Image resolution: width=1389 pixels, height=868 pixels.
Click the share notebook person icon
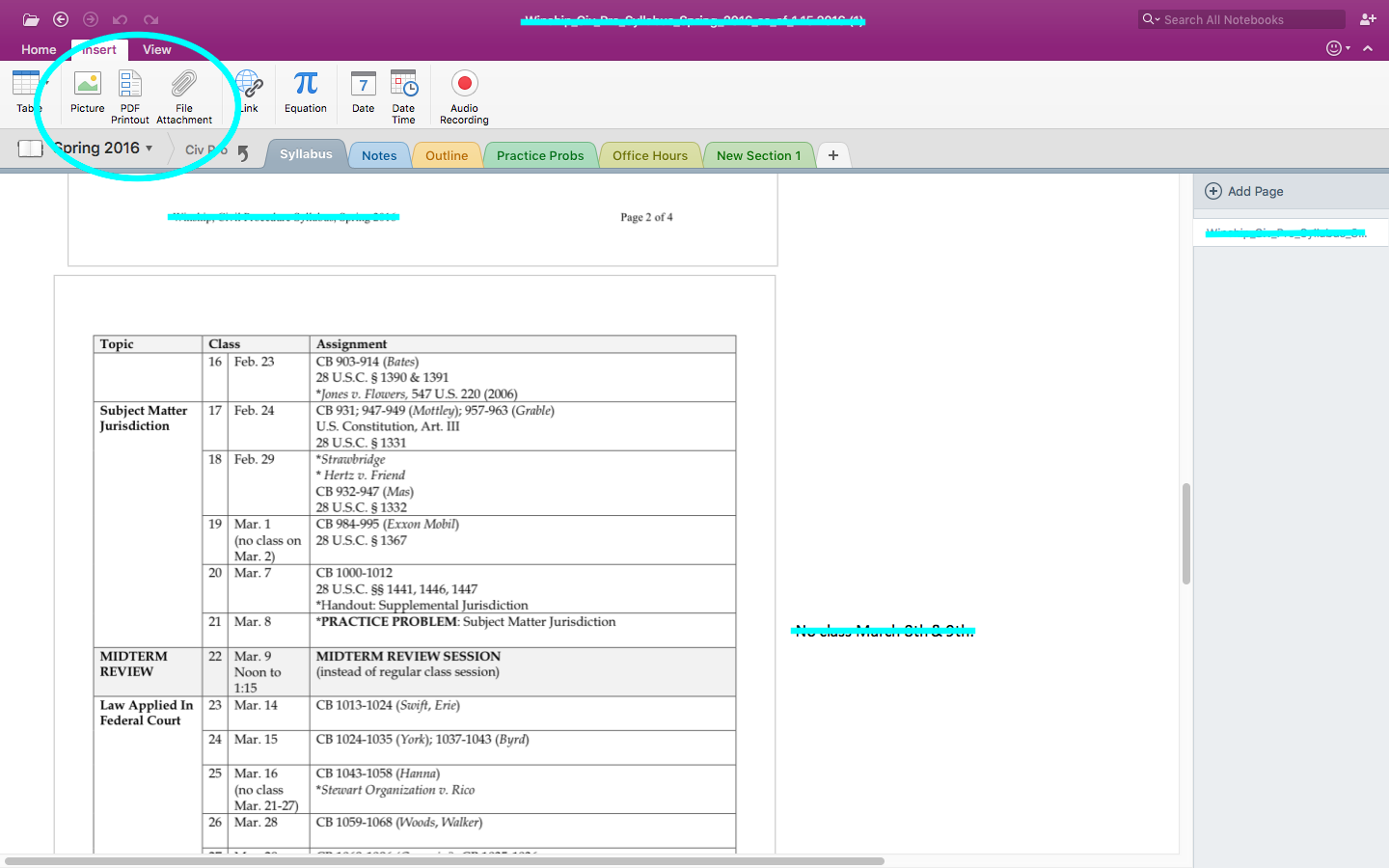[1367, 19]
